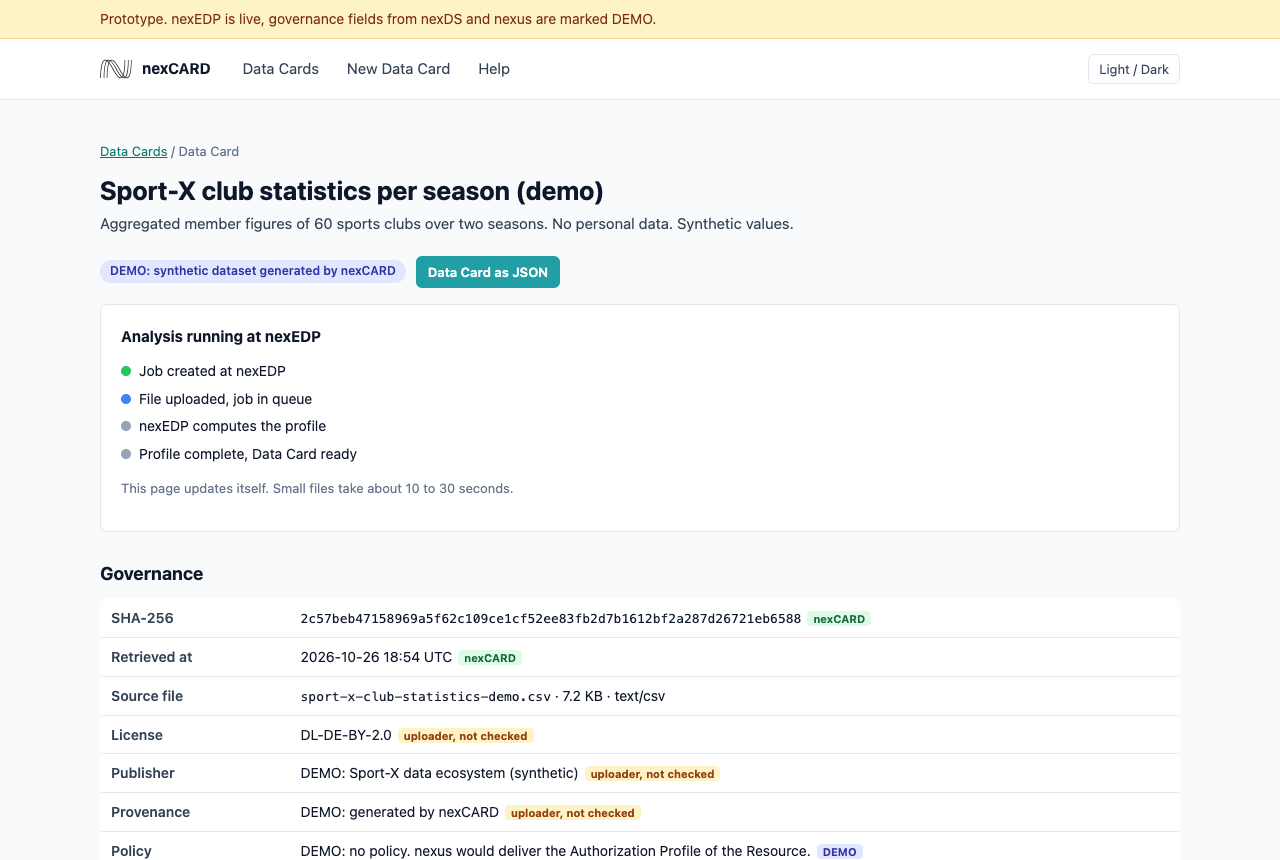Click the blue File uploaded status dot
Image resolution: width=1280 pixels, height=860 pixels.
point(126,399)
